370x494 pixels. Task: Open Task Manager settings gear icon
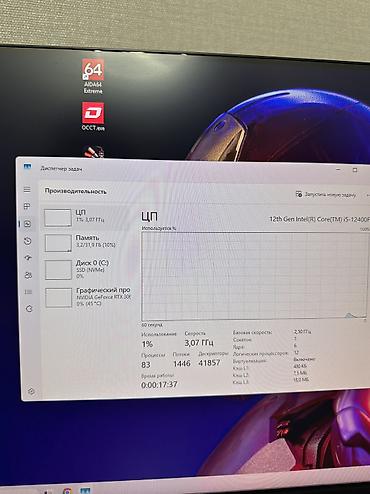pyautogui.click(x=31, y=391)
